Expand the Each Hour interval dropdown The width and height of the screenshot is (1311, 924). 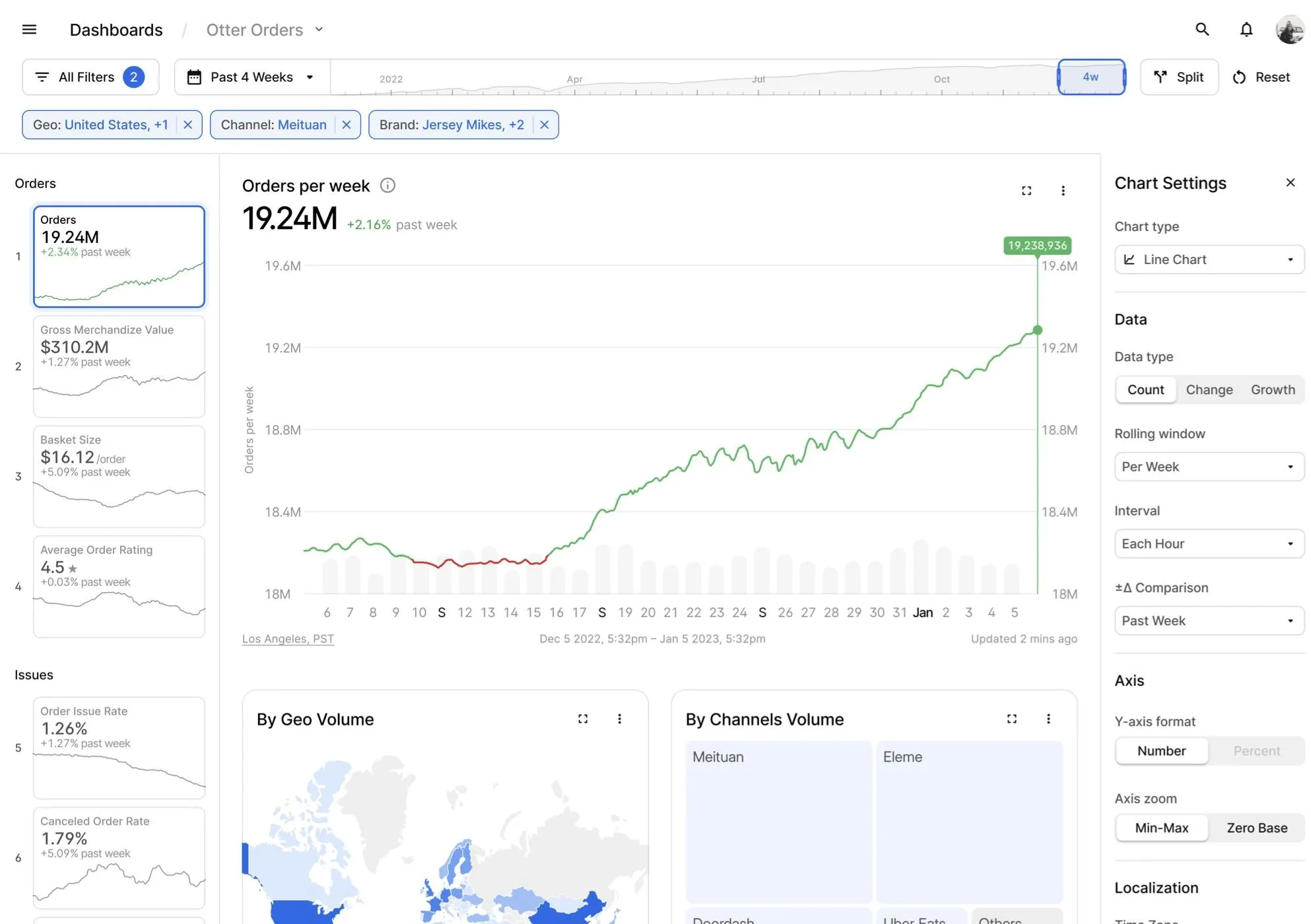tap(1209, 544)
